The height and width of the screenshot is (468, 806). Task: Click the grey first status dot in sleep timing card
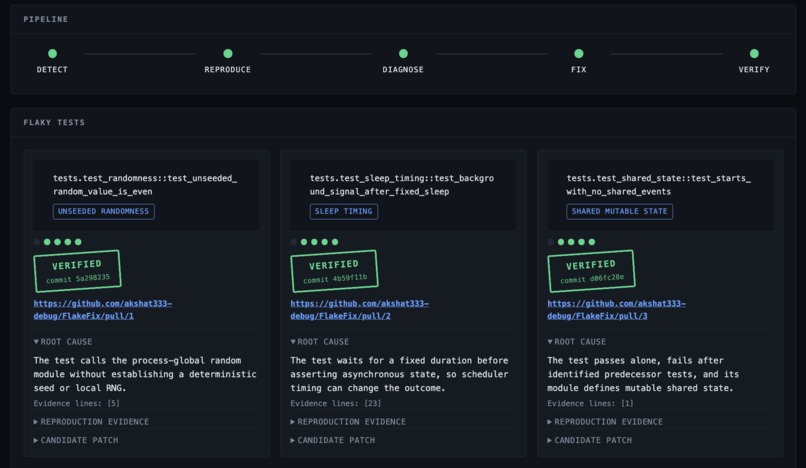(294, 242)
